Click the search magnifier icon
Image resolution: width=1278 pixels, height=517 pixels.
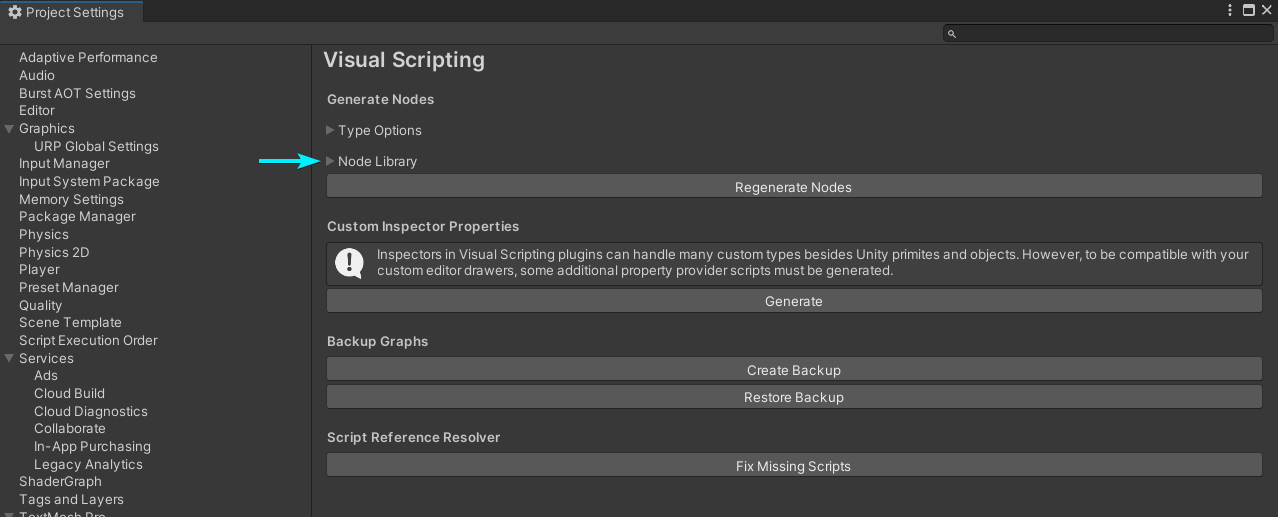pos(952,34)
